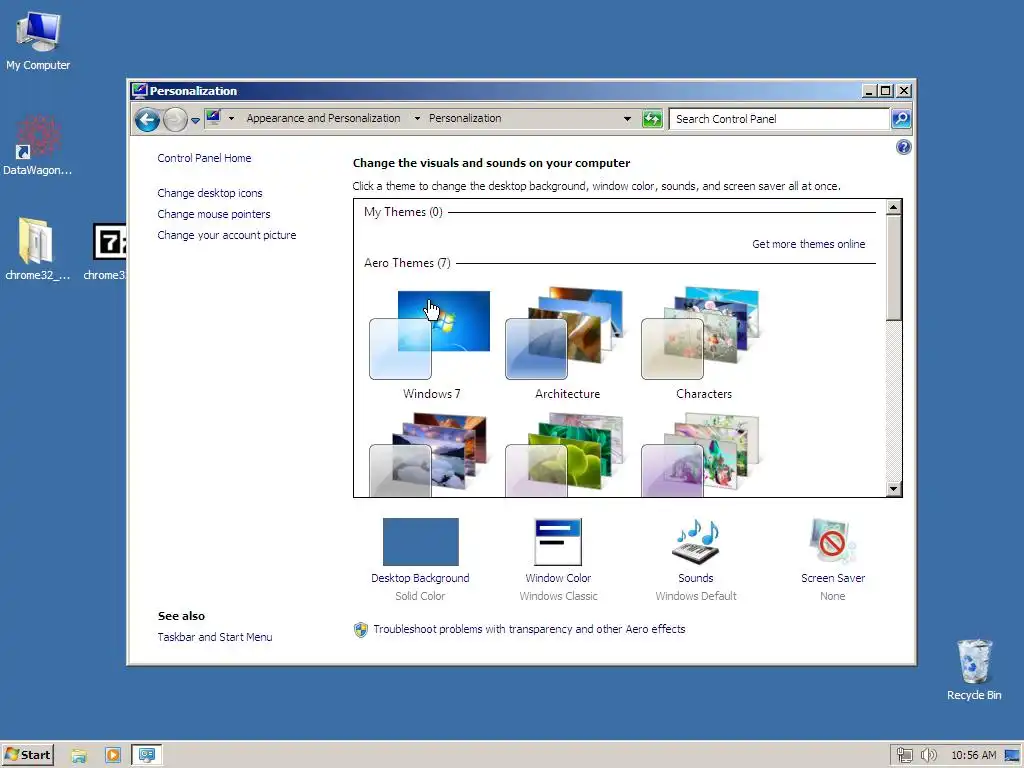This screenshot has width=1024, height=768.
Task: Click the Desktop Background text link
Action: click(420, 579)
